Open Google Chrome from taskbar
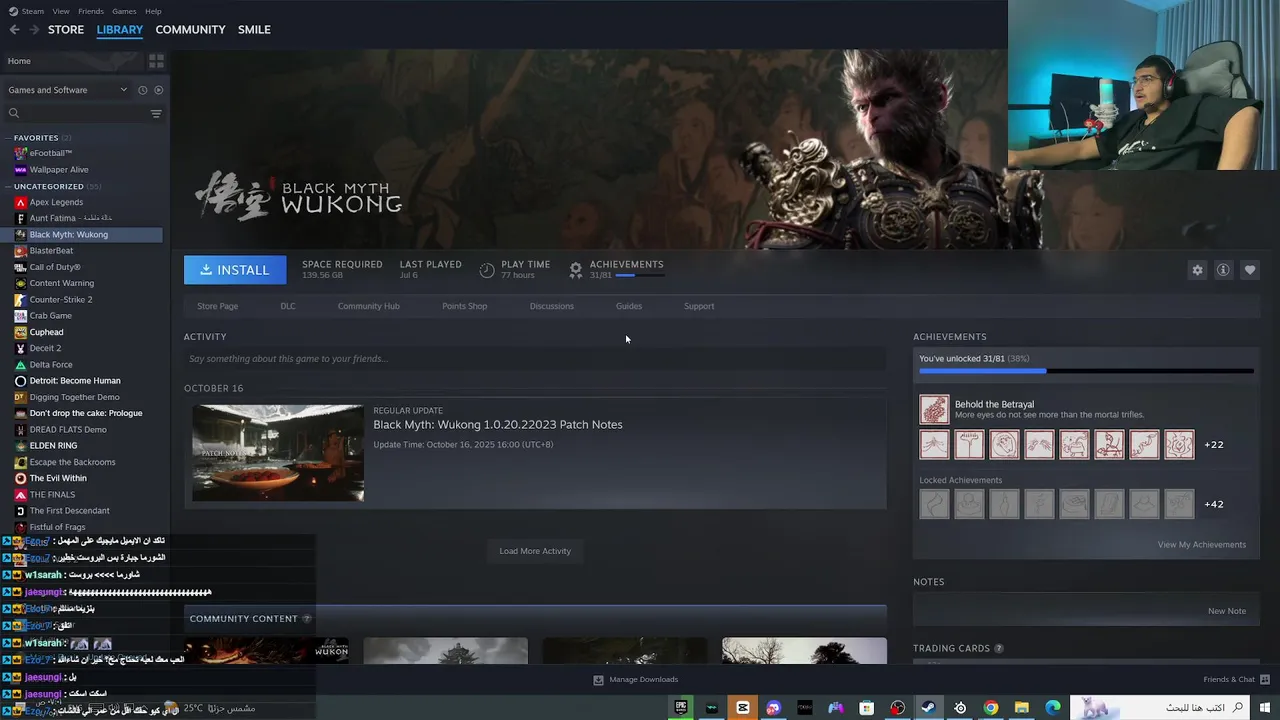The image size is (1280, 720). 991,707
